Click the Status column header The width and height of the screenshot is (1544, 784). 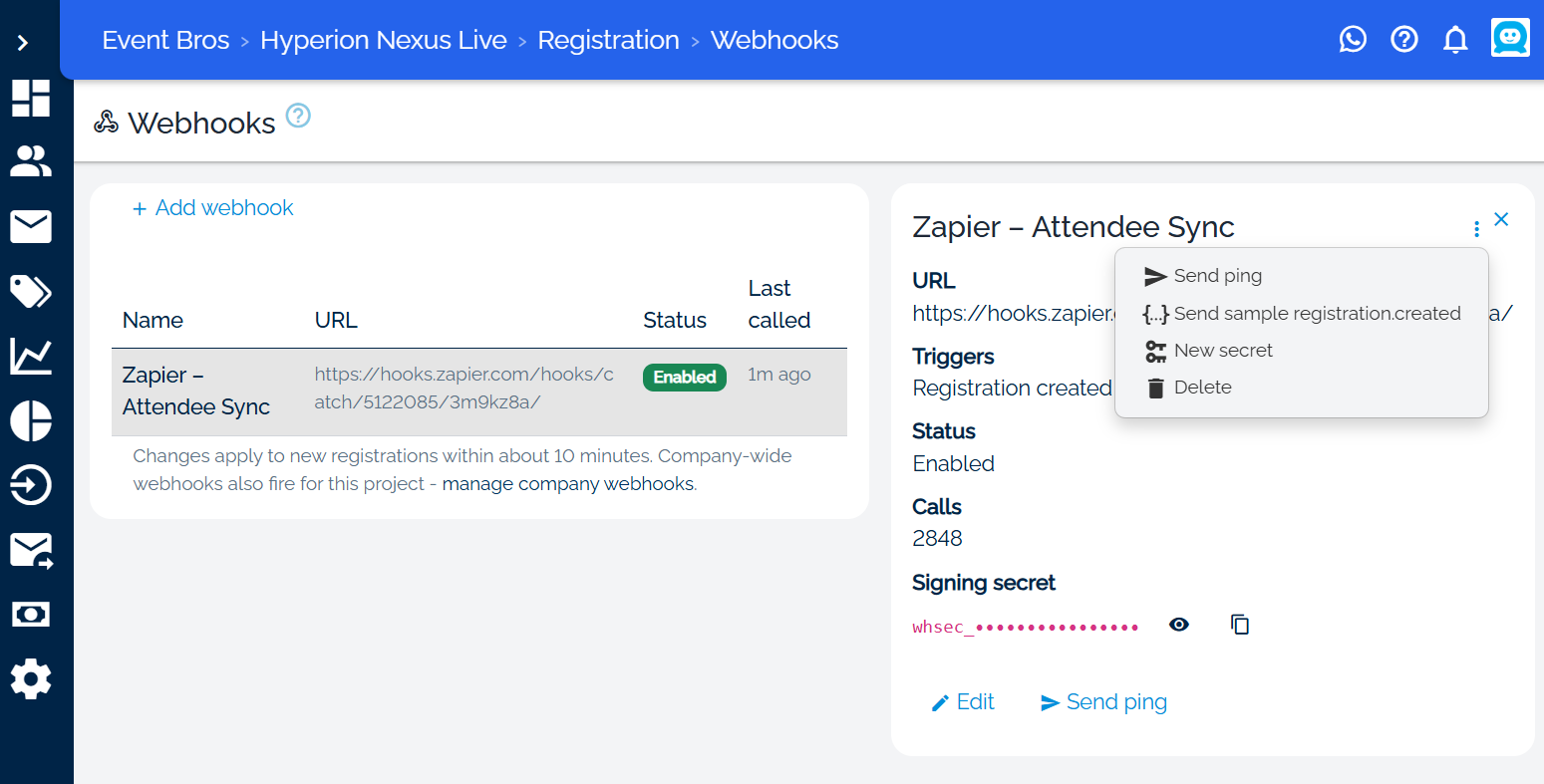click(x=675, y=321)
